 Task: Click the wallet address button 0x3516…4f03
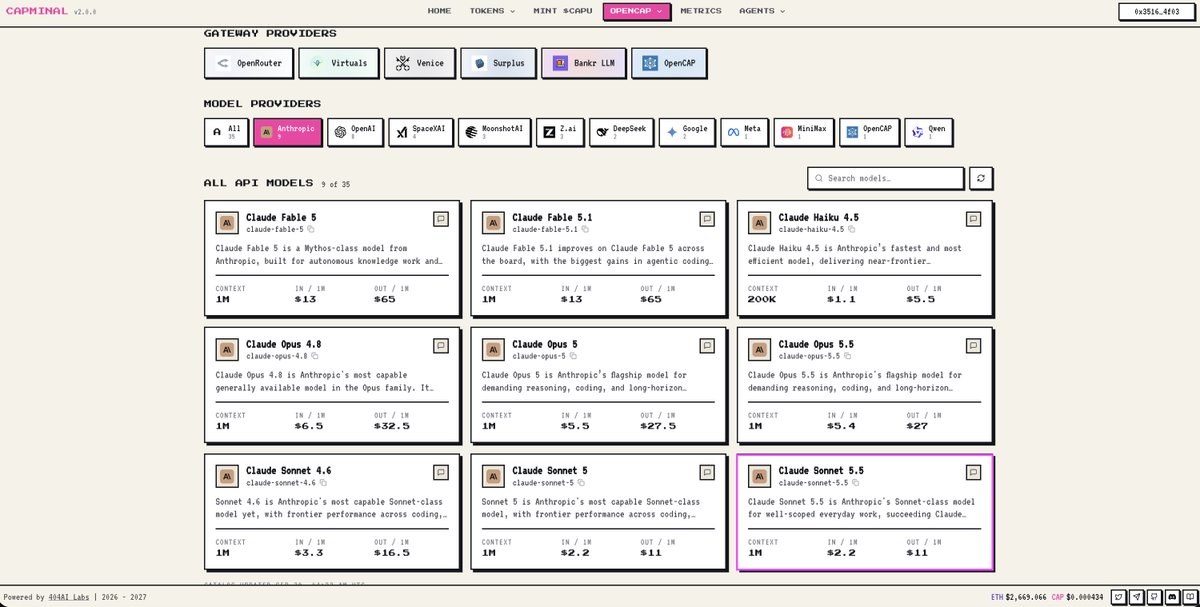pos(1156,12)
